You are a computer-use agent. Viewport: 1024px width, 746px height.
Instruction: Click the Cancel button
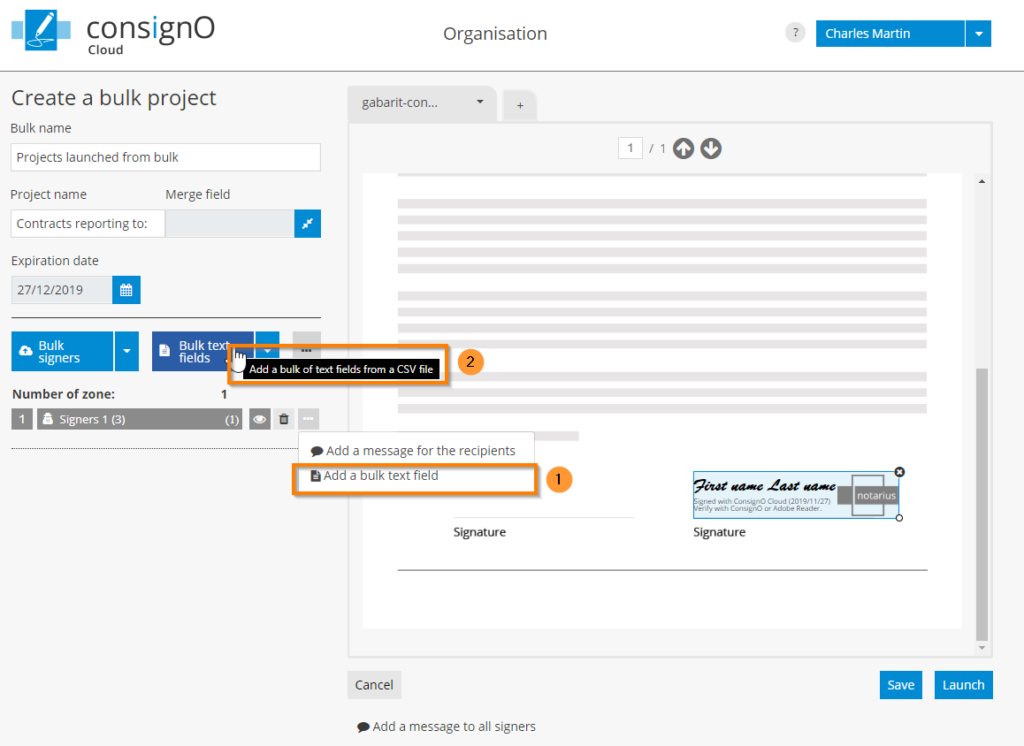pos(374,685)
